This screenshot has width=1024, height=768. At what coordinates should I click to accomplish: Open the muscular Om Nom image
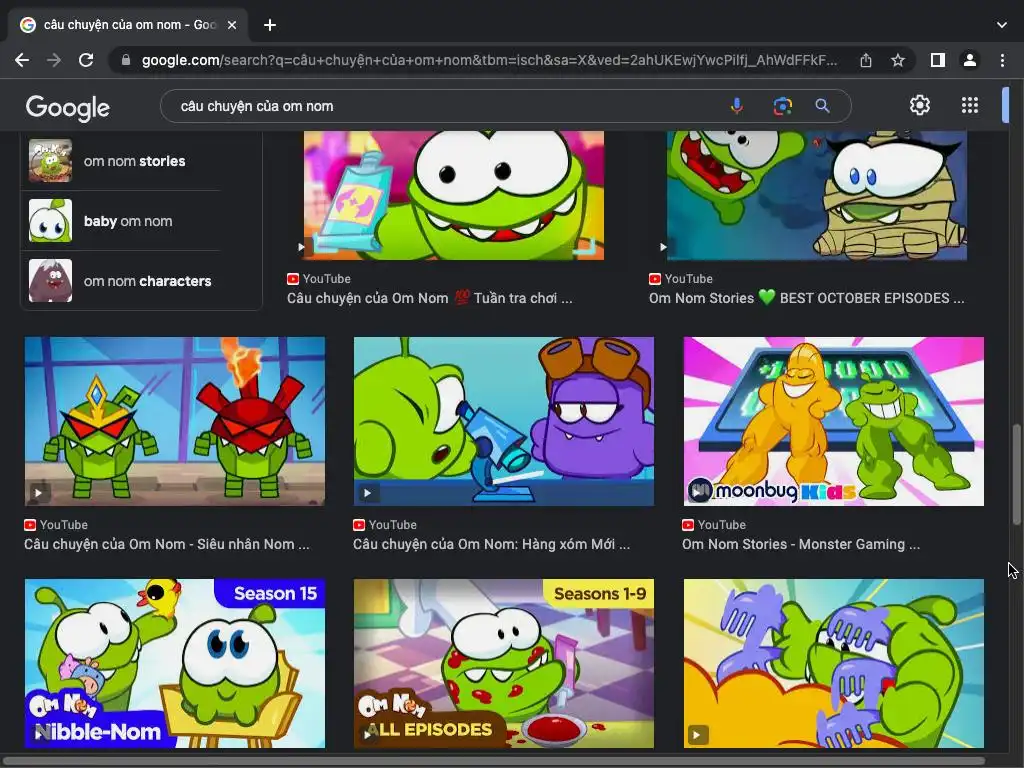pyautogui.click(x=833, y=663)
